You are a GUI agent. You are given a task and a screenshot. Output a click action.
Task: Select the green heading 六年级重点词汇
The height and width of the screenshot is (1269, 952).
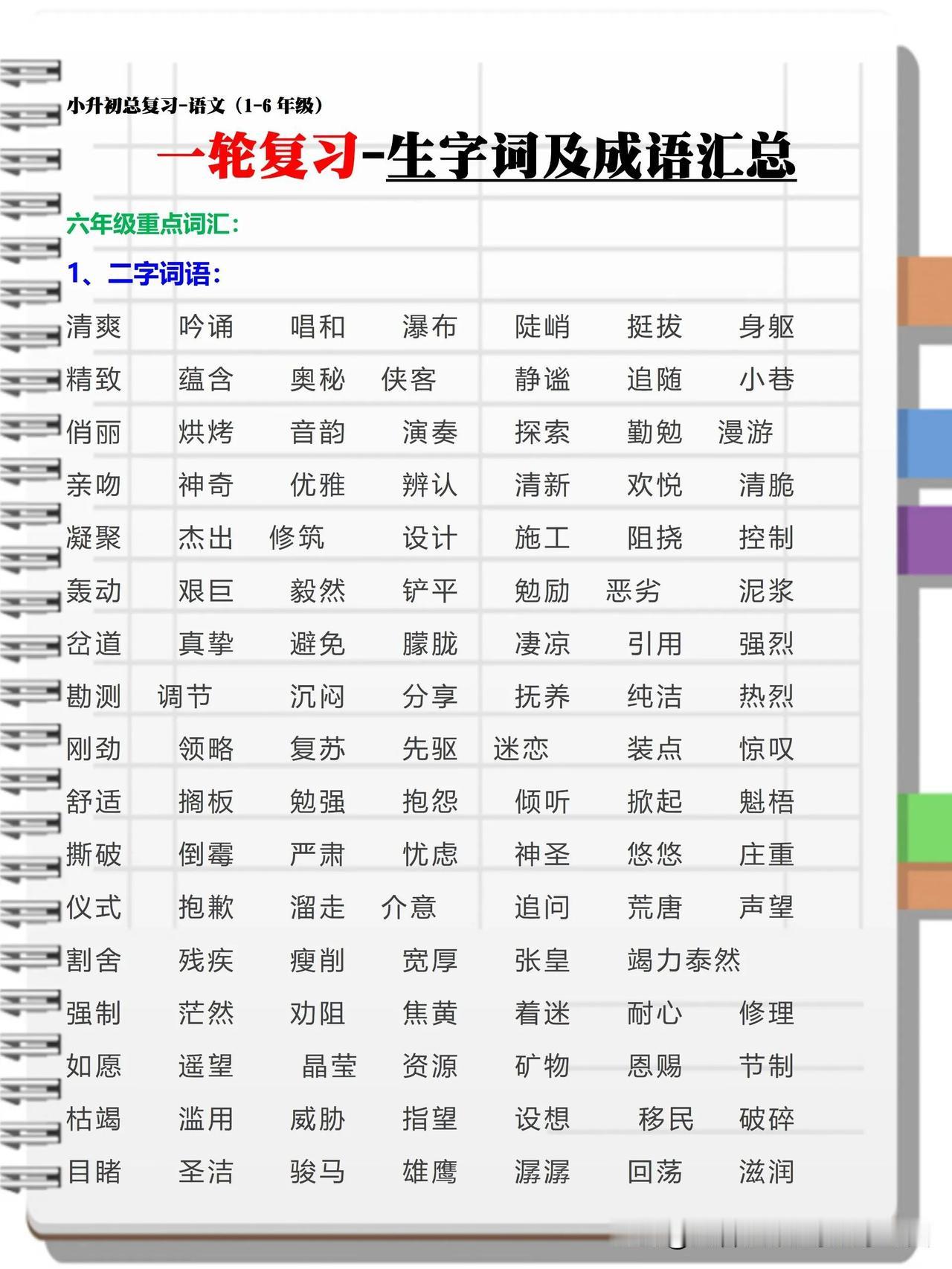click(x=153, y=223)
